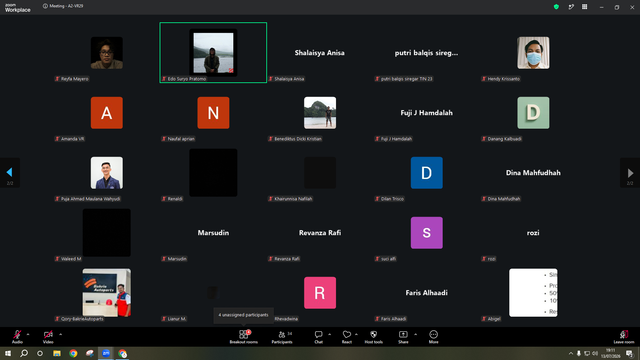The width and height of the screenshot is (640, 360).
Task: Select Hendy Krissanto's masked profile photo
Action: 533,53
